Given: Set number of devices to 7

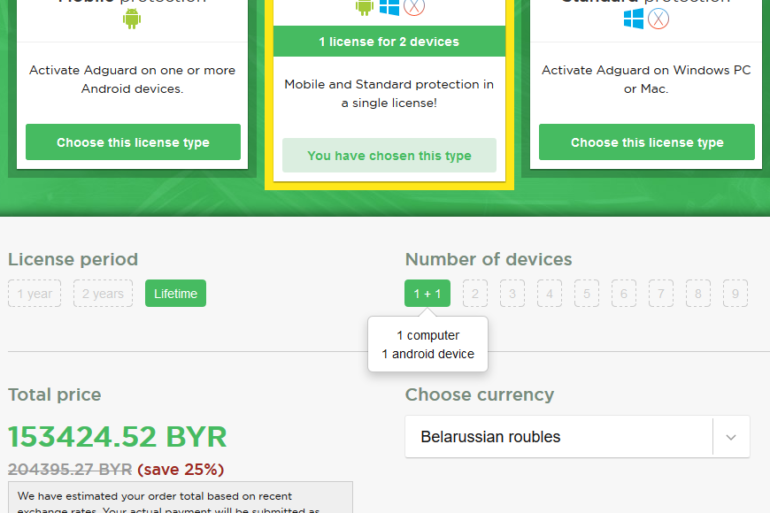Looking at the screenshot, I should [x=661, y=294].
